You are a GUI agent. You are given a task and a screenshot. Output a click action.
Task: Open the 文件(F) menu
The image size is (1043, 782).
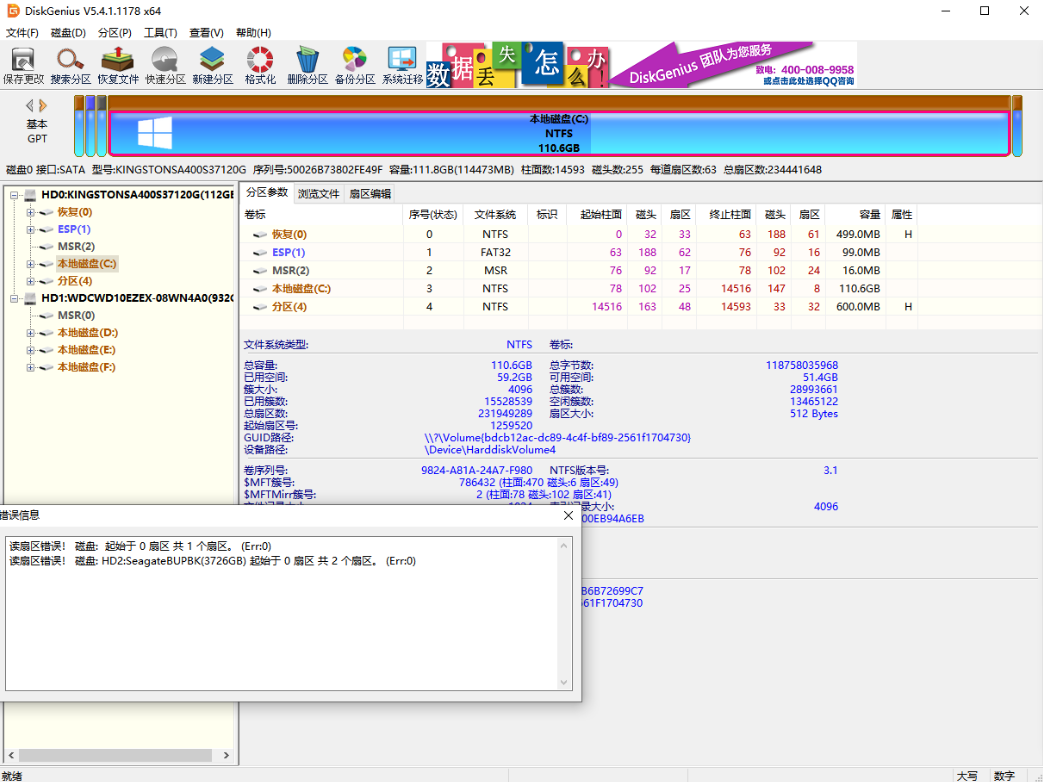tap(22, 33)
